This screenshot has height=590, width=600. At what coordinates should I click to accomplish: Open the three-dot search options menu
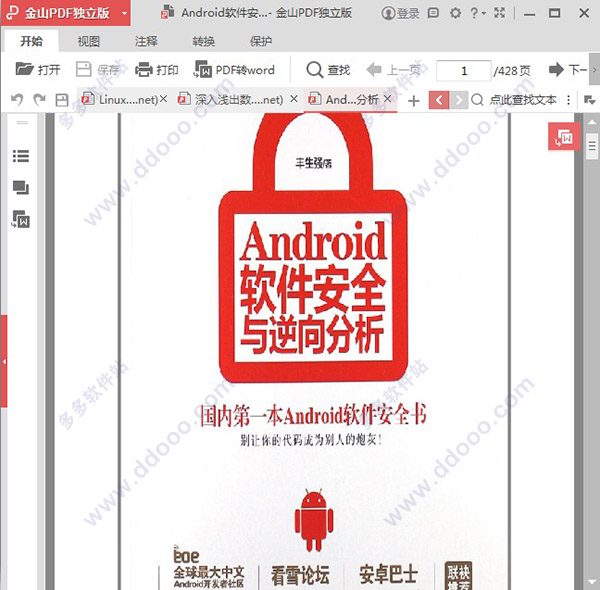tap(569, 100)
